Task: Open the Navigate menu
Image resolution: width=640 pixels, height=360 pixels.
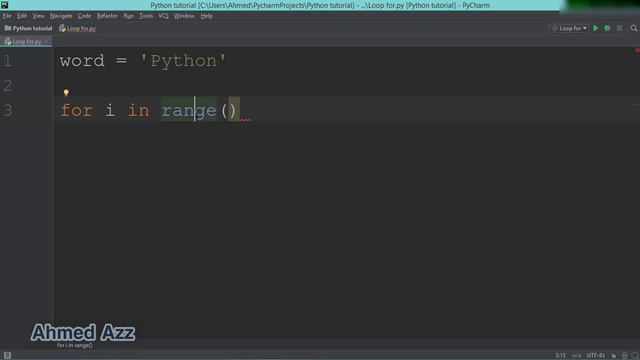Action: 61,16
